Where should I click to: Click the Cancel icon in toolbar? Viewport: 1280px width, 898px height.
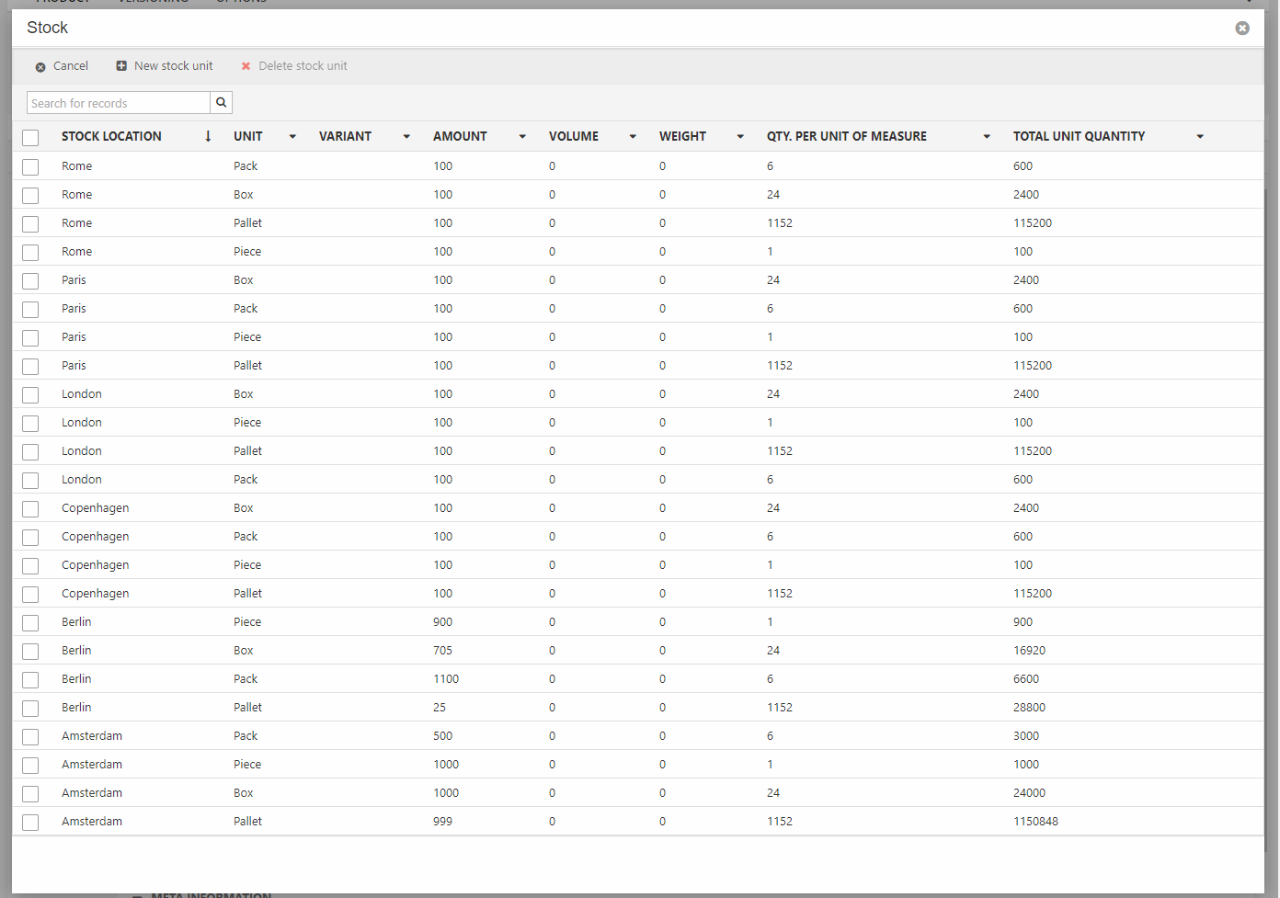[40, 67]
